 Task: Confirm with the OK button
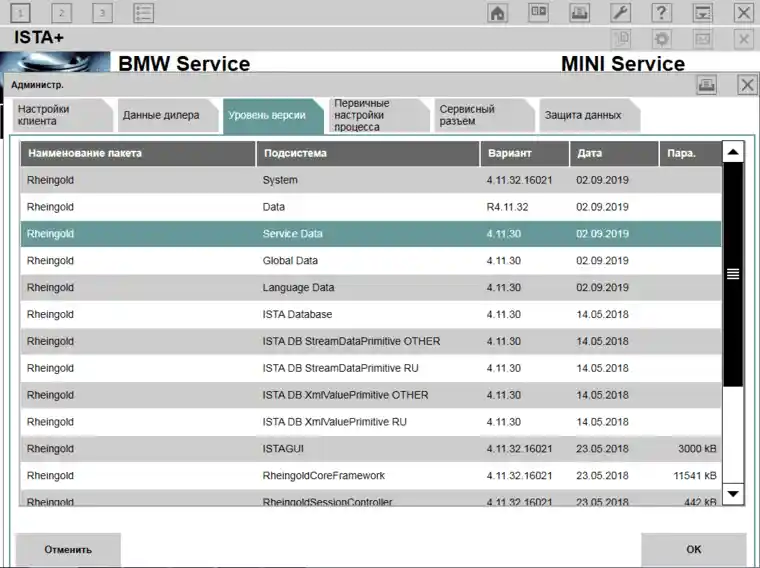(x=694, y=550)
